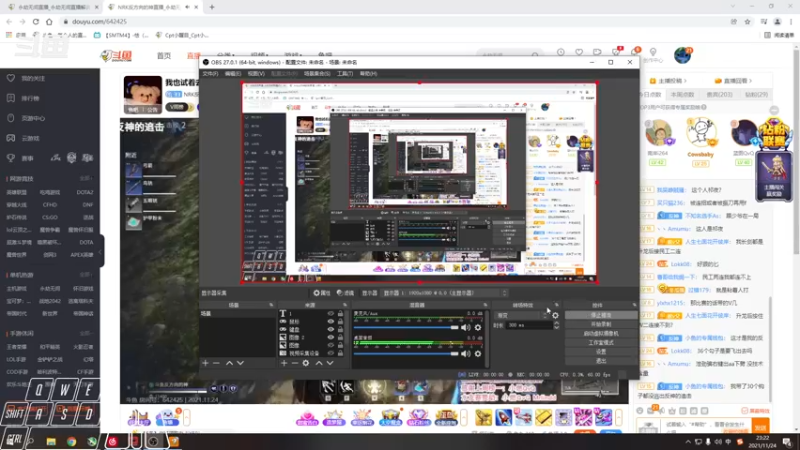Open 云游戏 gamepad item in Douyu sidebar

tap(24, 138)
